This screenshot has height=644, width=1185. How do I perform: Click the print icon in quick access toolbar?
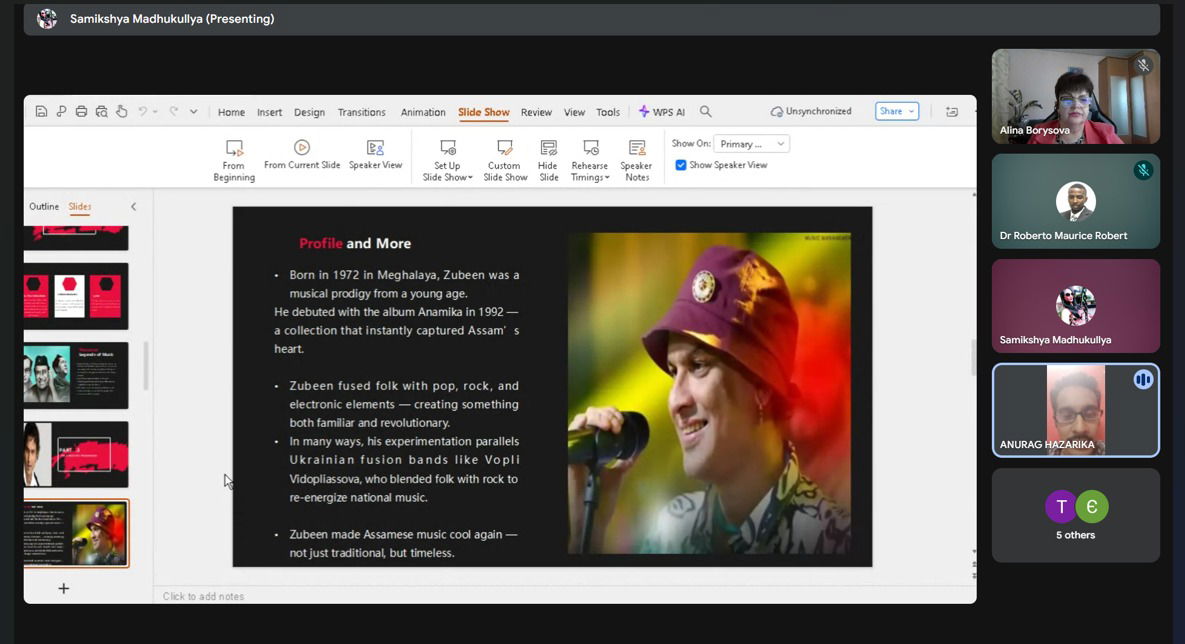coord(81,112)
